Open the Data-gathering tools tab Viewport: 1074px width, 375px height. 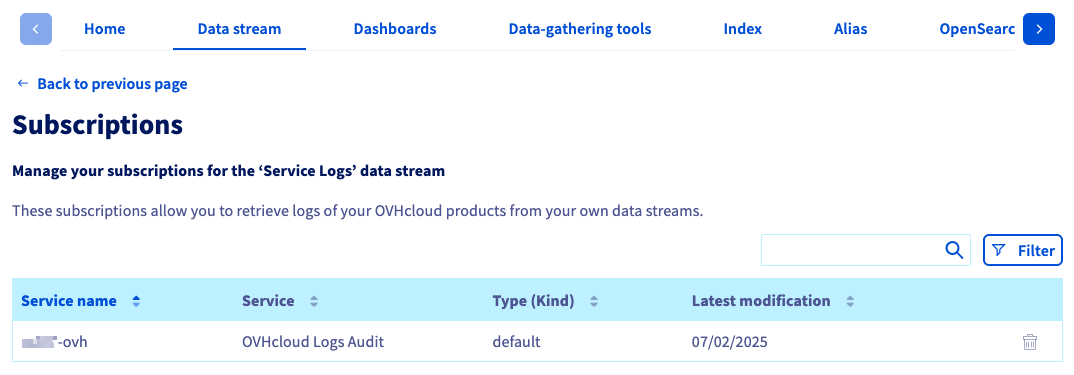pos(579,29)
